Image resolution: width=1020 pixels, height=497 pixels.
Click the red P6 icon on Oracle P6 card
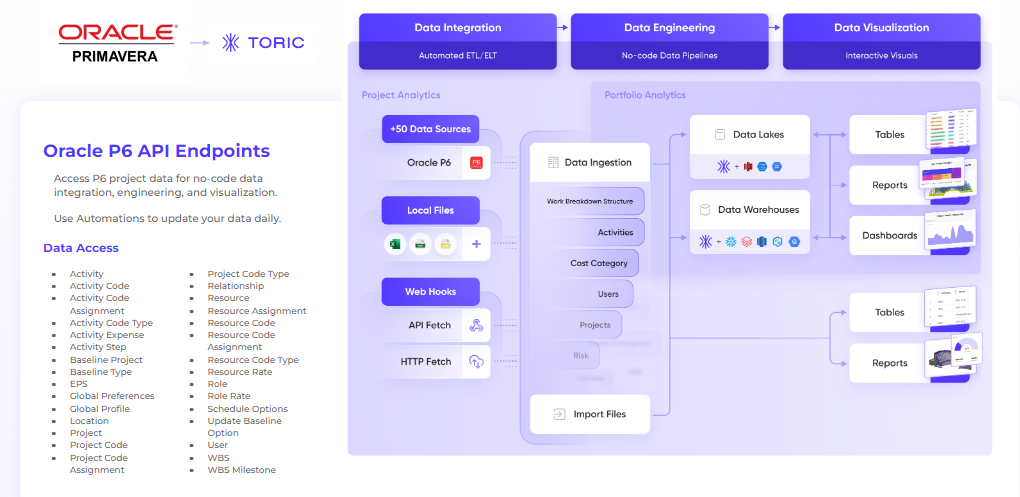coord(476,163)
